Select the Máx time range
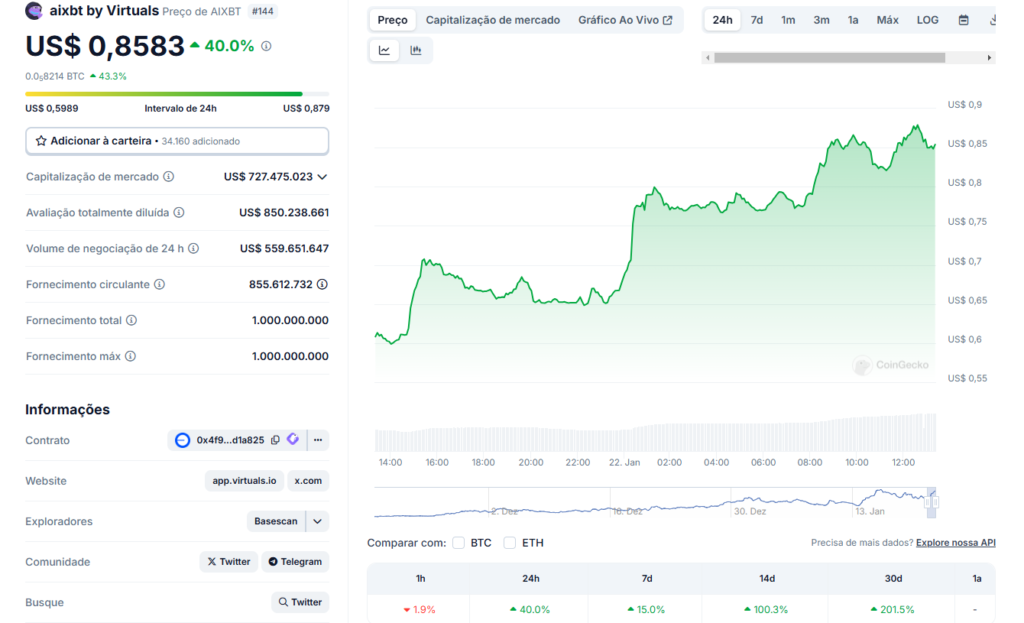The image size is (1024, 623). pos(888,20)
